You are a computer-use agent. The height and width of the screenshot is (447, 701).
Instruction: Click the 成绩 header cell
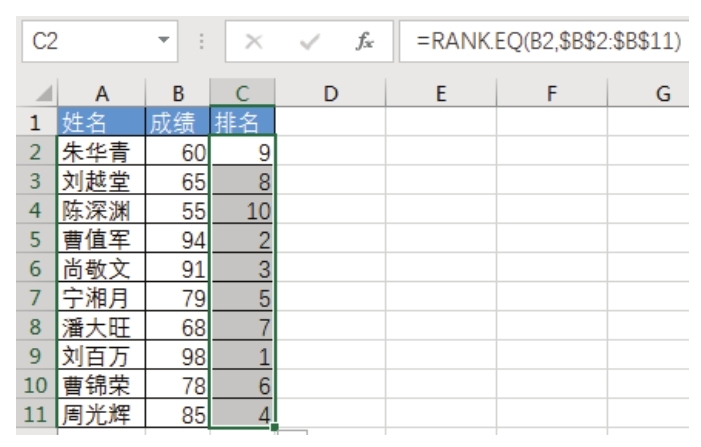pyautogui.click(x=178, y=123)
